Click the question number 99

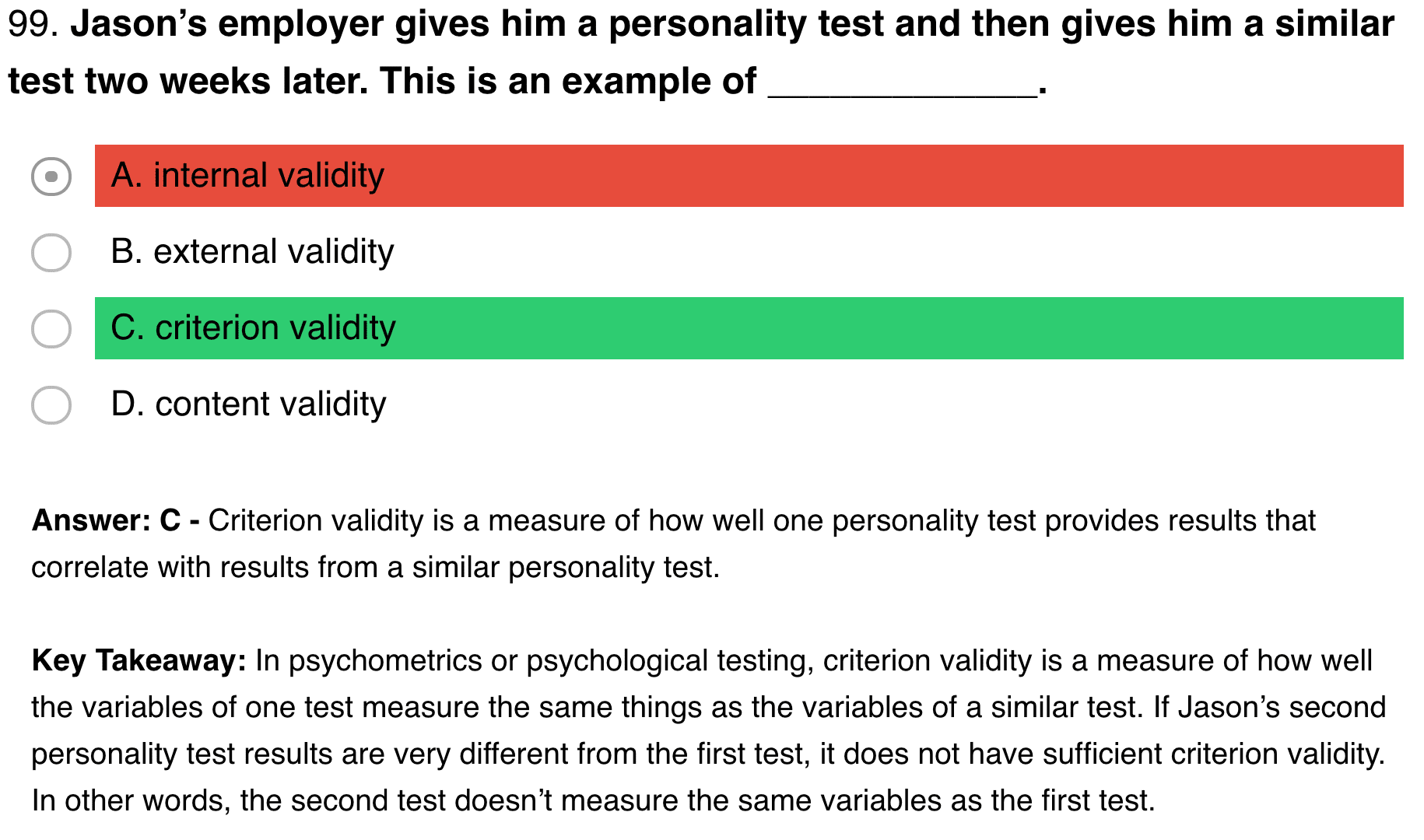coord(33,25)
